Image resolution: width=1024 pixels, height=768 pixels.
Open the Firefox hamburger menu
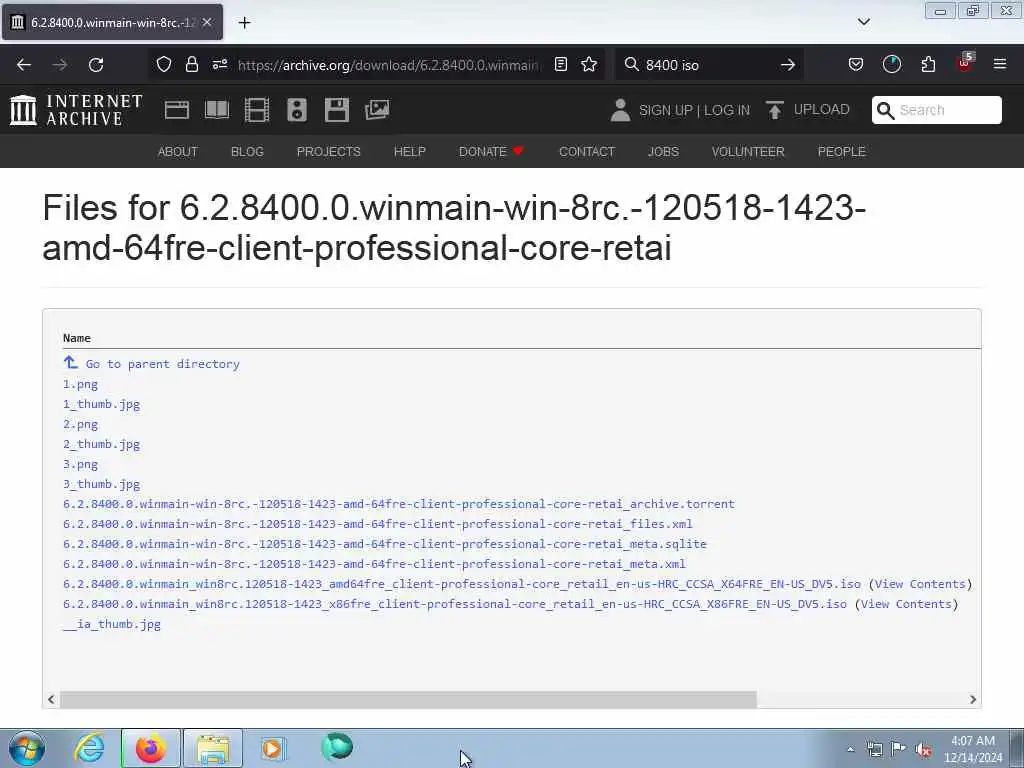tap(999, 65)
